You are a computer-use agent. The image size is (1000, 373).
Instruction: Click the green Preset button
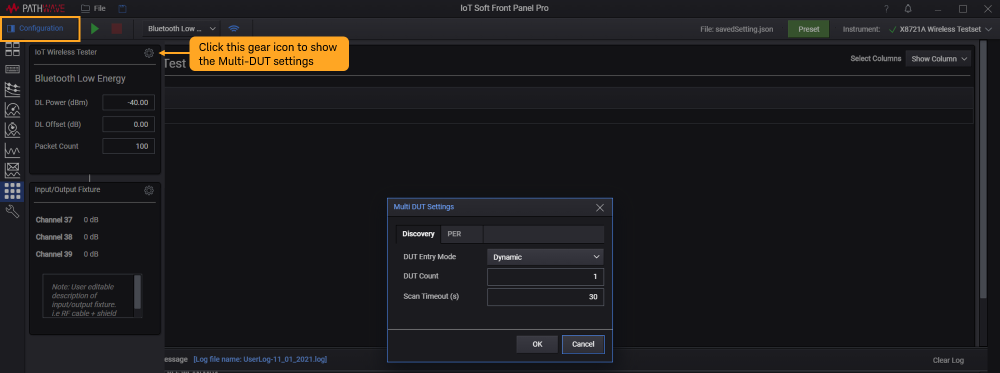(809, 29)
